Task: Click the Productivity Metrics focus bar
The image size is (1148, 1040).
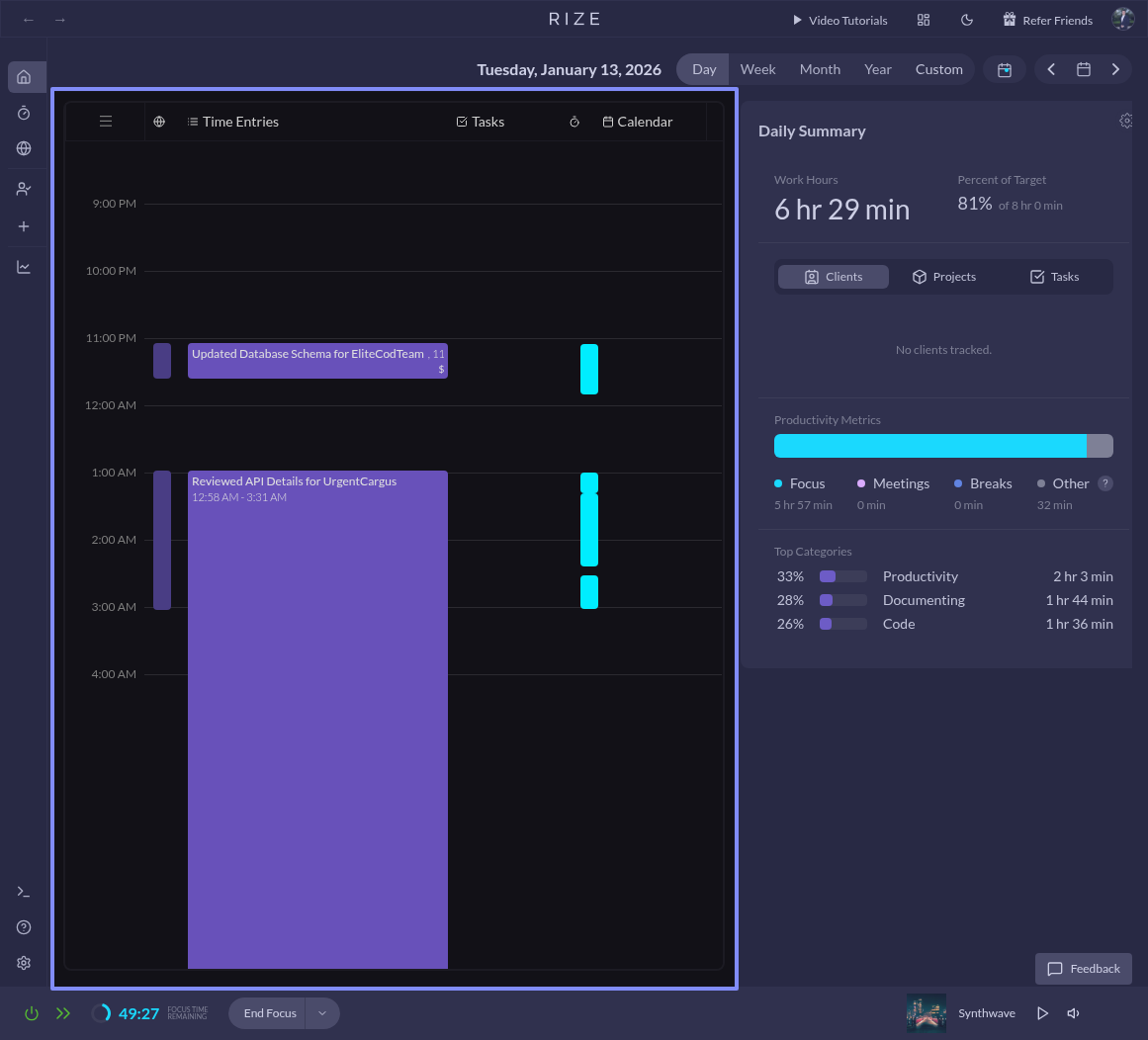Action: pos(929,446)
